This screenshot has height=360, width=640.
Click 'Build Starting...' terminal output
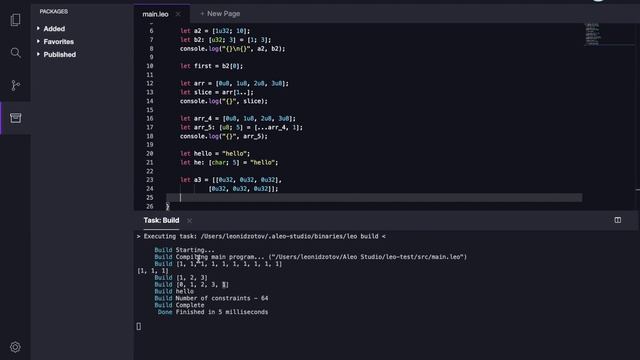pos(184,250)
